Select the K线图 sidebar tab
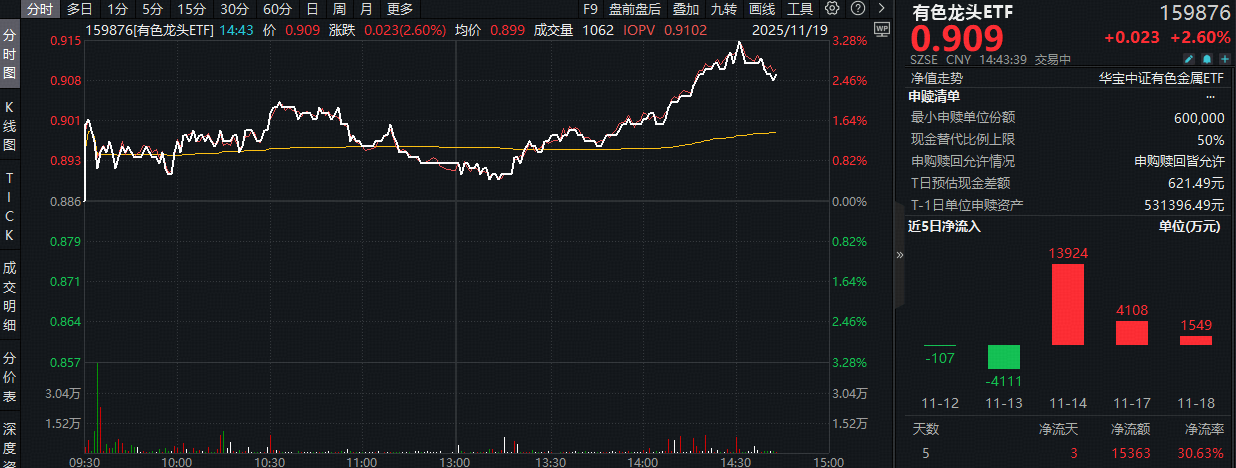 [x=10, y=125]
